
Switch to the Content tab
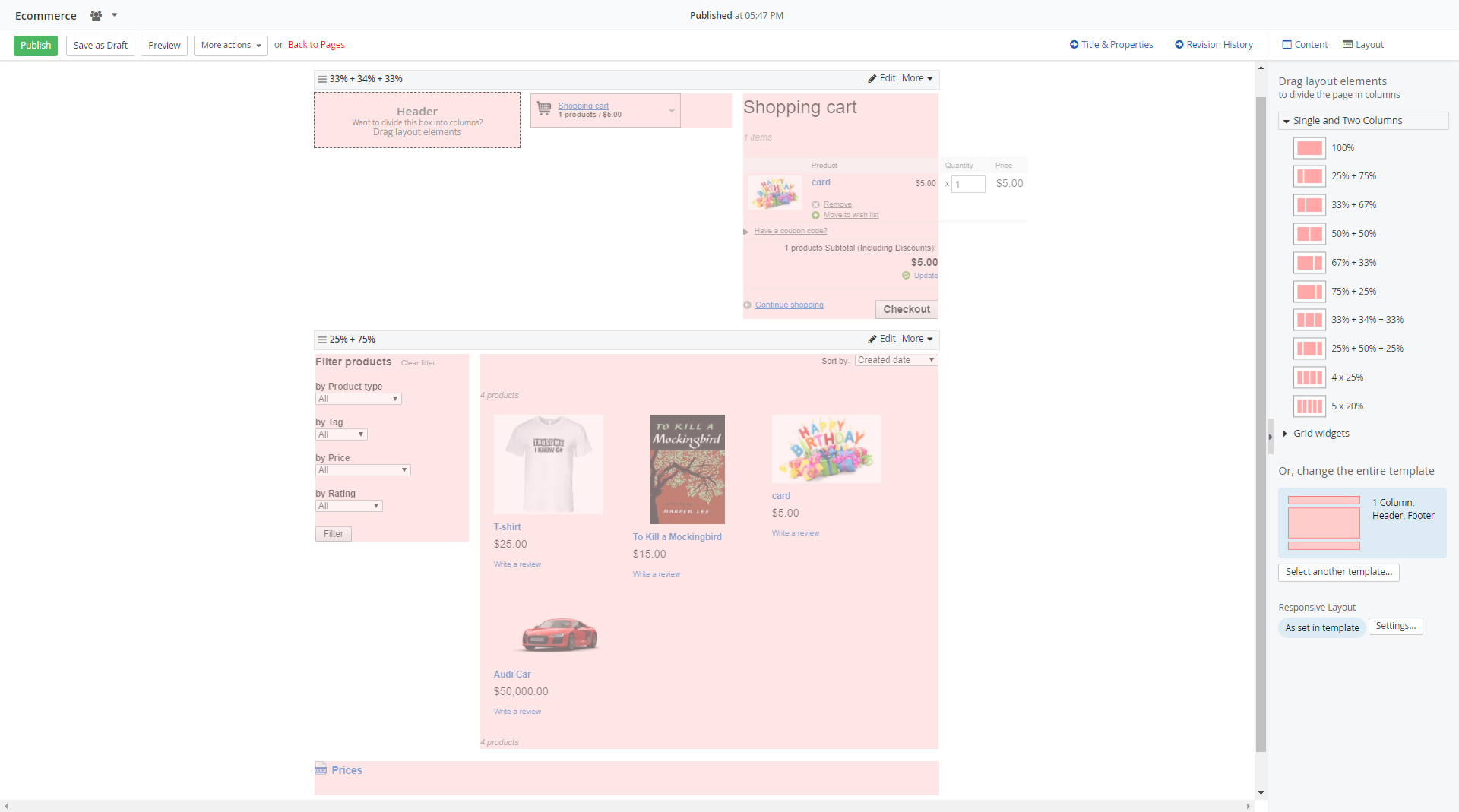[x=1305, y=45]
